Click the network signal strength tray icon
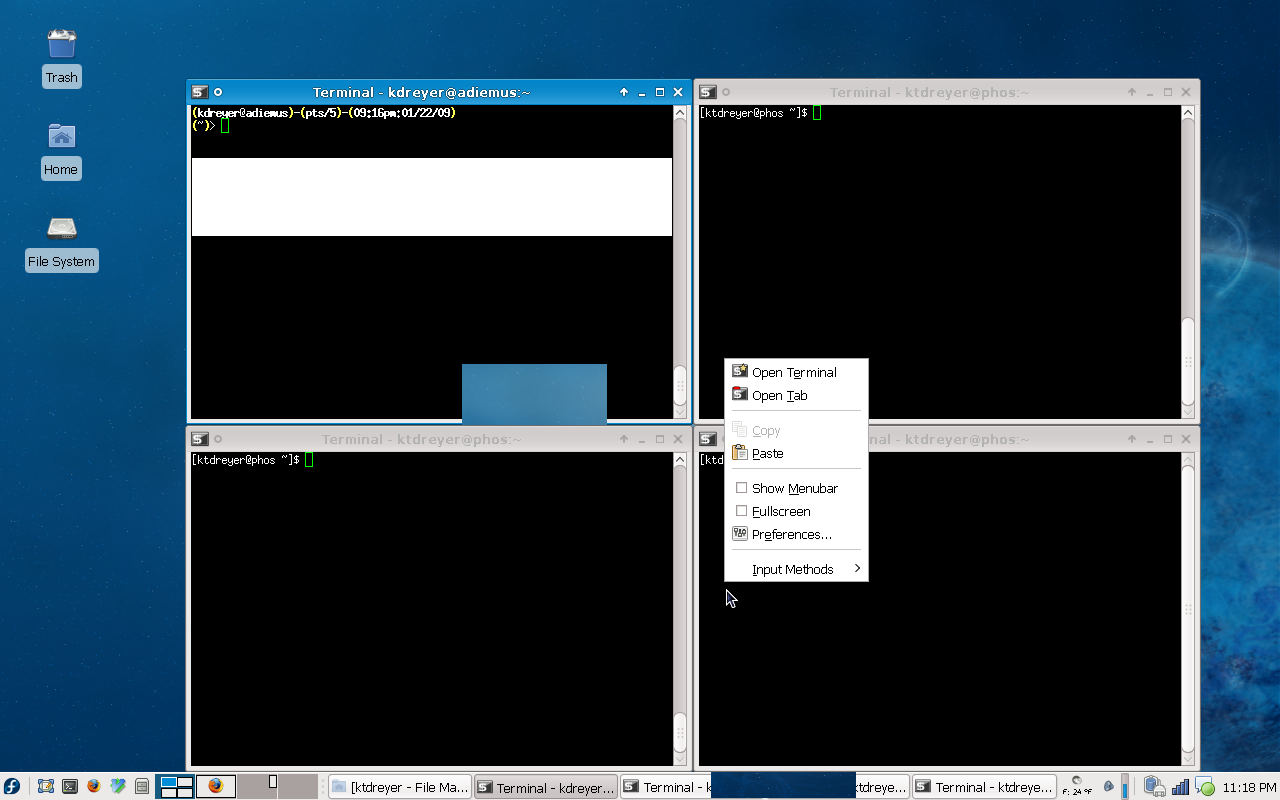The height and width of the screenshot is (800, 1280). [x=1180, y=787]
